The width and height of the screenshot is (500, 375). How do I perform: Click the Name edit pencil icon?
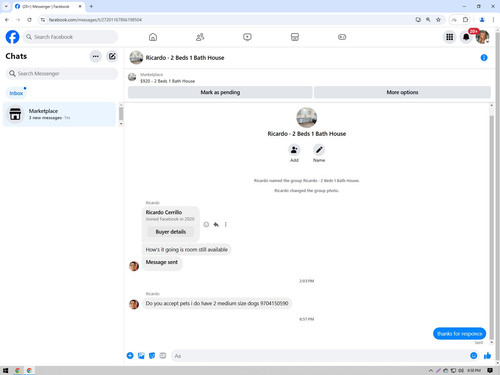click(319, 150)
